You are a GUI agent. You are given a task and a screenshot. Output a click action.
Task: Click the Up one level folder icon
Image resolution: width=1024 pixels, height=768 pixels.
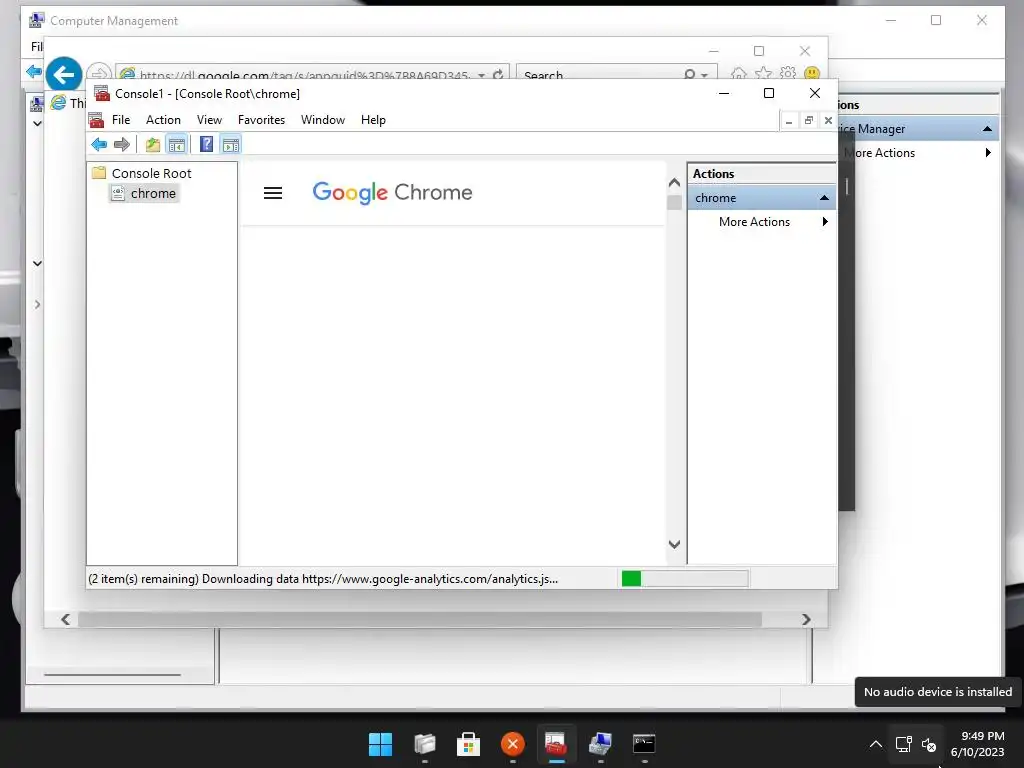153,144
